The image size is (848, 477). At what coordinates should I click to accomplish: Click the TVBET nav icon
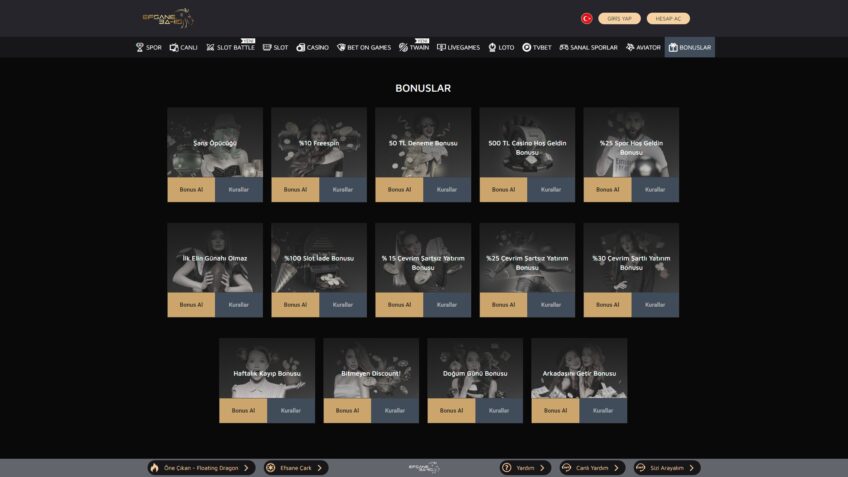click(527, 47)
